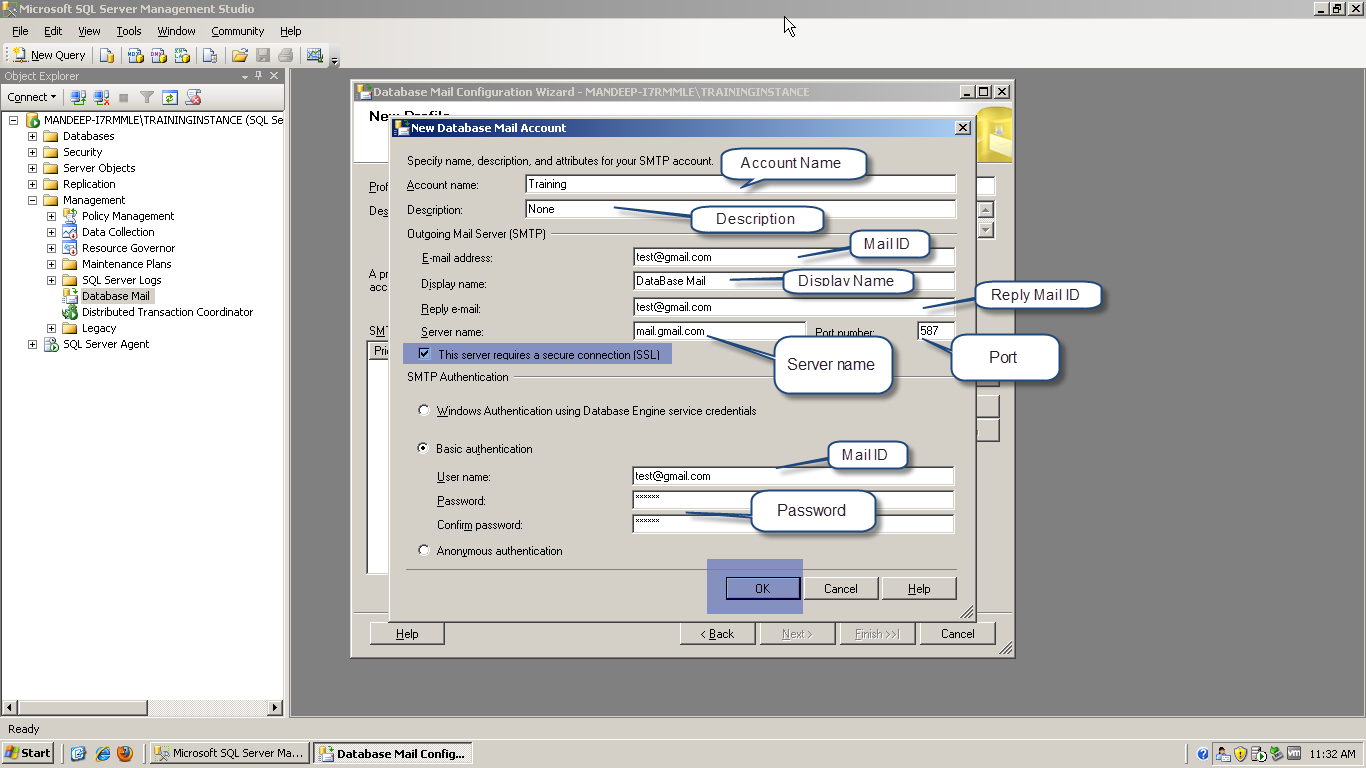Select Basic authentication radio option
1366x768 pixels.
[x=424, y=448]
